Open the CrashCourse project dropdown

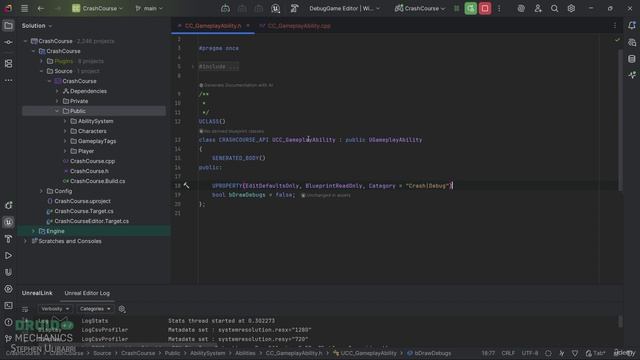click(x=97, y=8)
